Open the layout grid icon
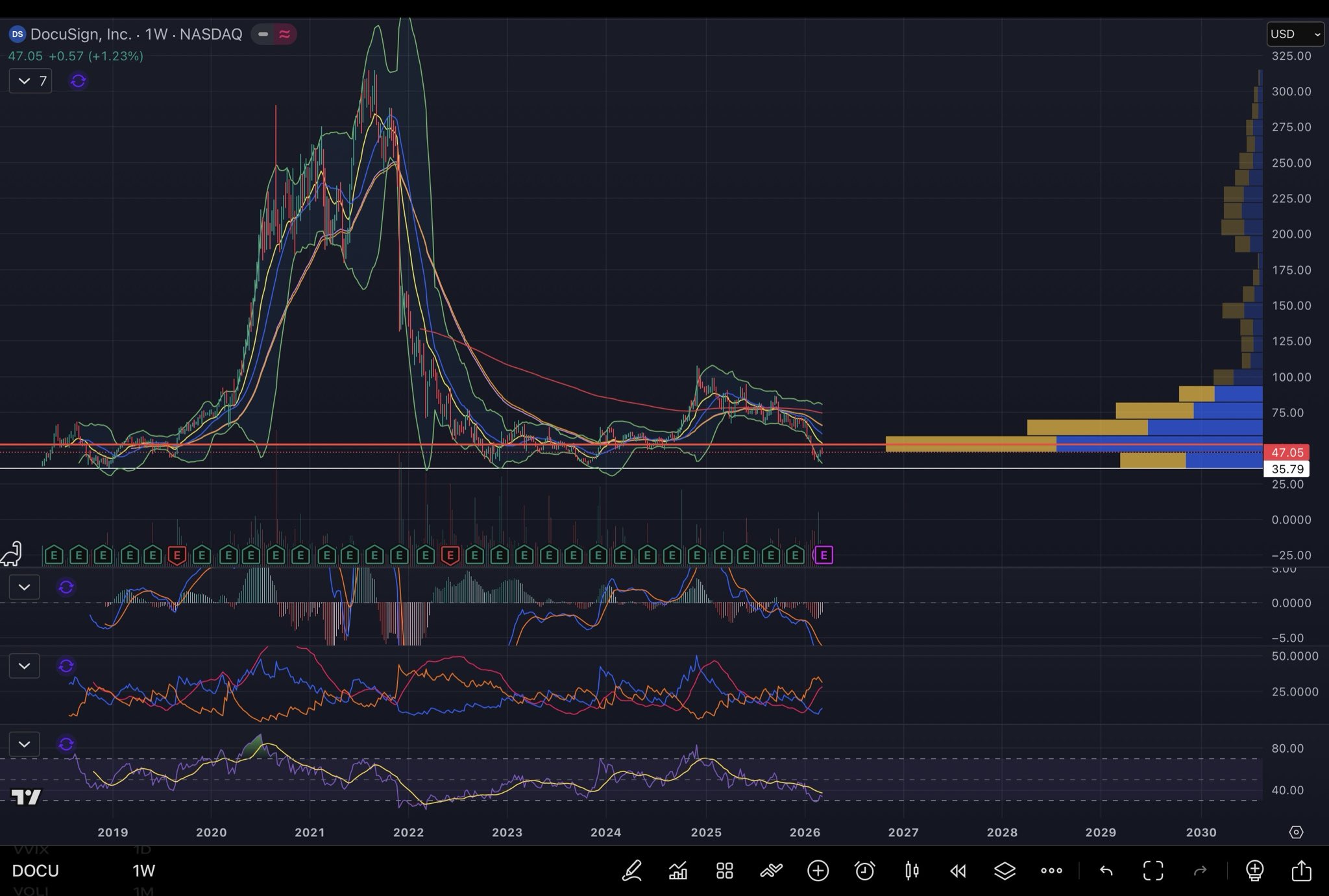Image resolution: width=1329 pixels, height=896 pixels. click(x=724, y=871)
